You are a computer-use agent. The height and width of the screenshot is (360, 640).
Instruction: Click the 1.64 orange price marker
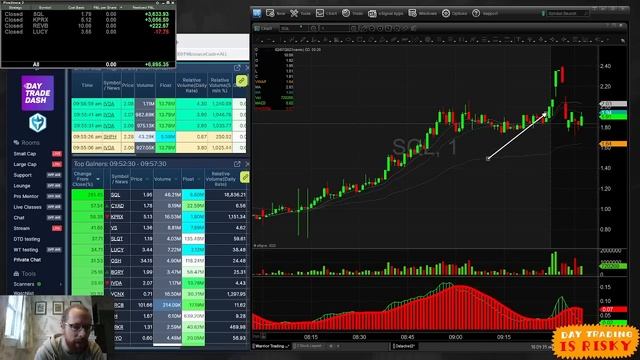[613, 144]
